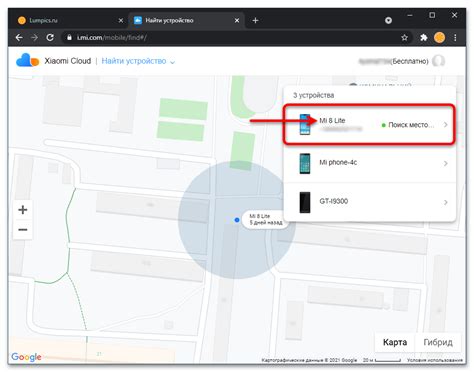
Task: Select the GT-I9300 device
Action: (369, 202)
